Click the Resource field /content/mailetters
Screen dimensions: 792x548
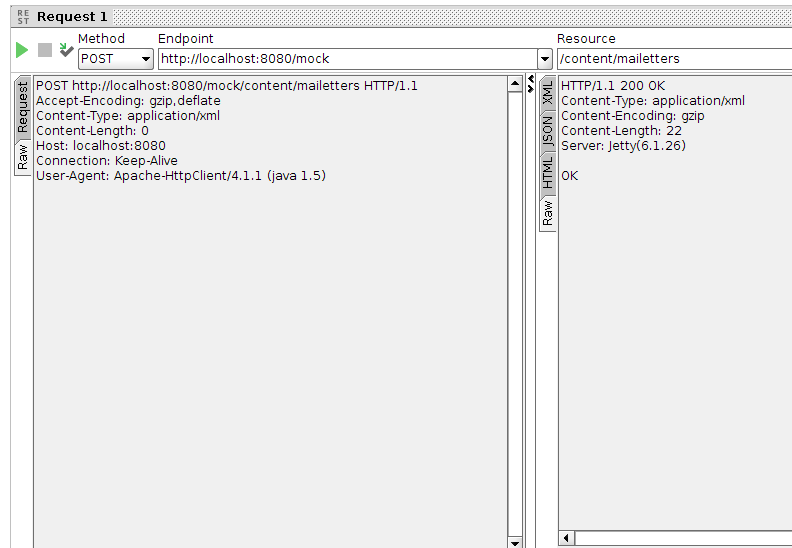click(x=673, y=59)
